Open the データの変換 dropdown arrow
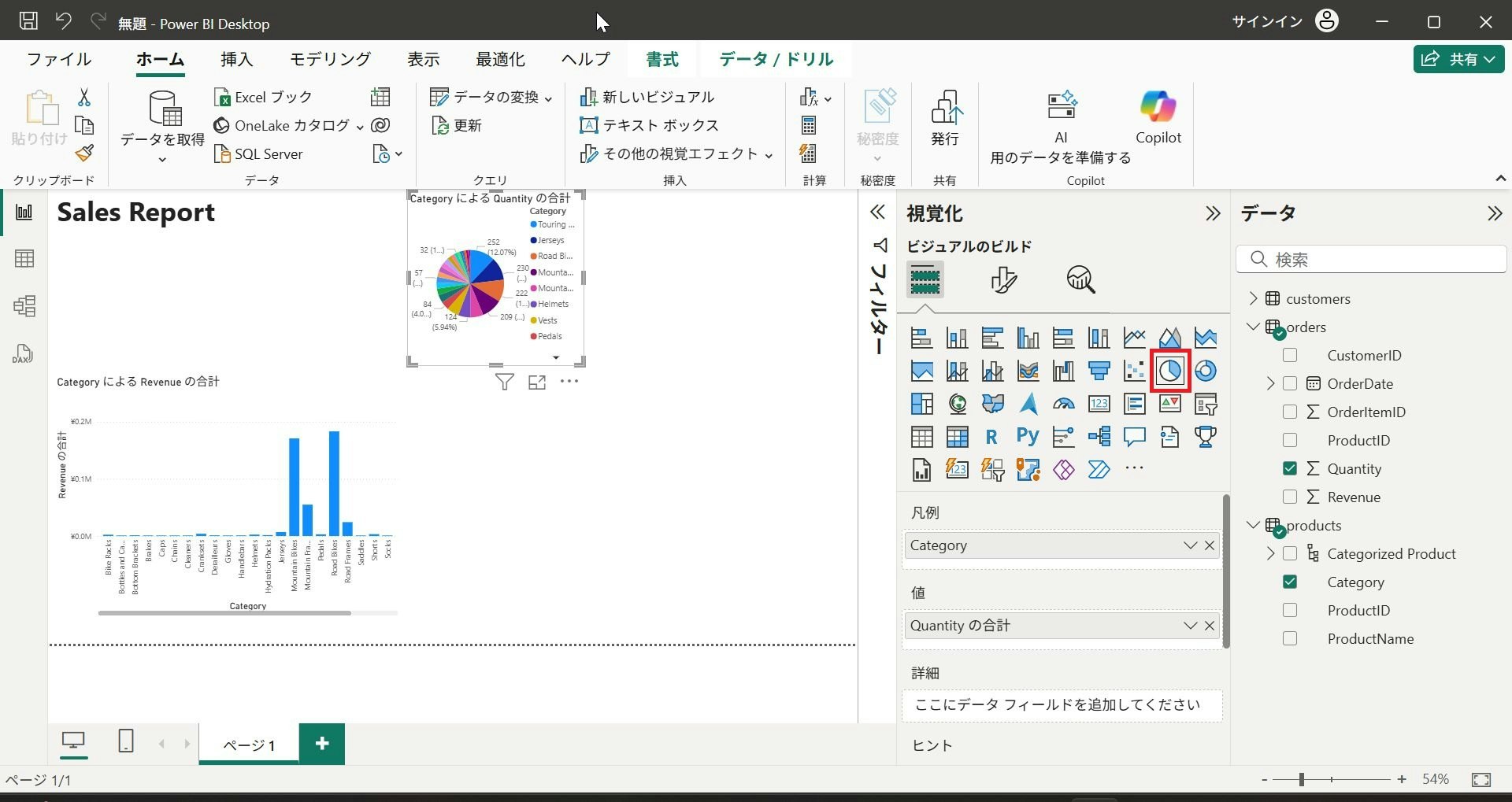This screenshot has width=1512, height=802. pos(548,98)
